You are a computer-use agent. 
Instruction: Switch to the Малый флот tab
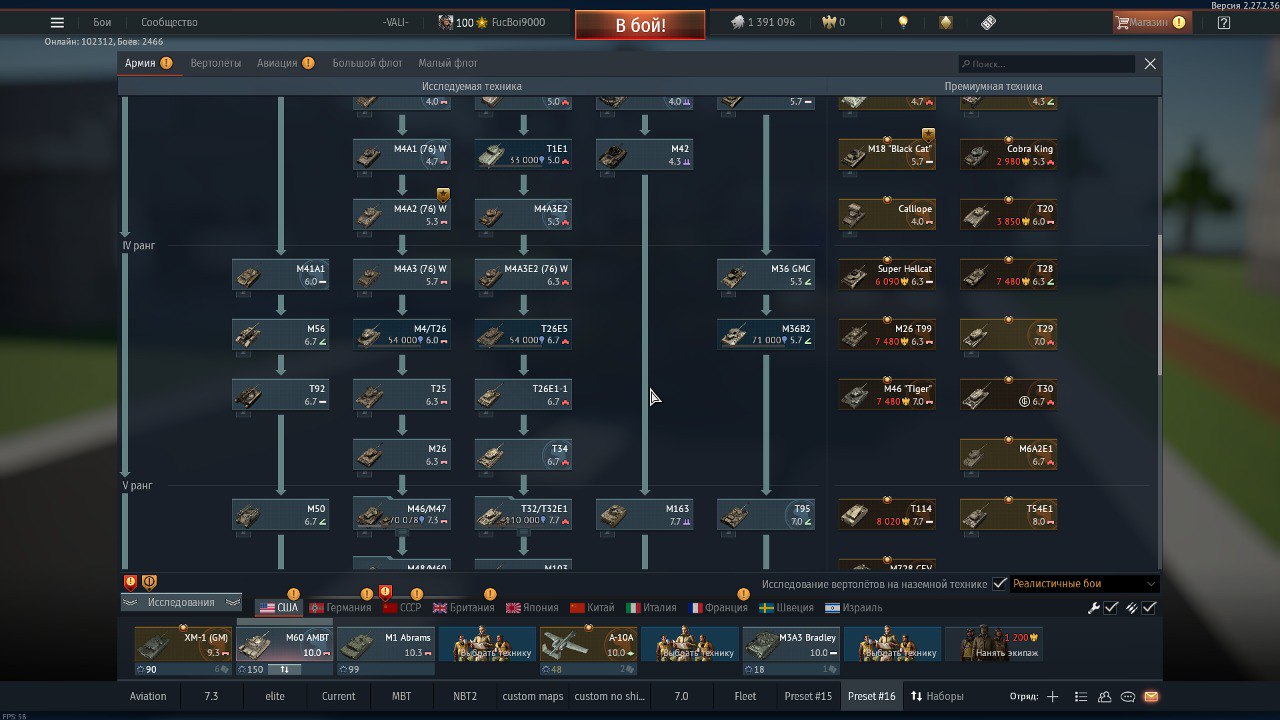(448, 64)
